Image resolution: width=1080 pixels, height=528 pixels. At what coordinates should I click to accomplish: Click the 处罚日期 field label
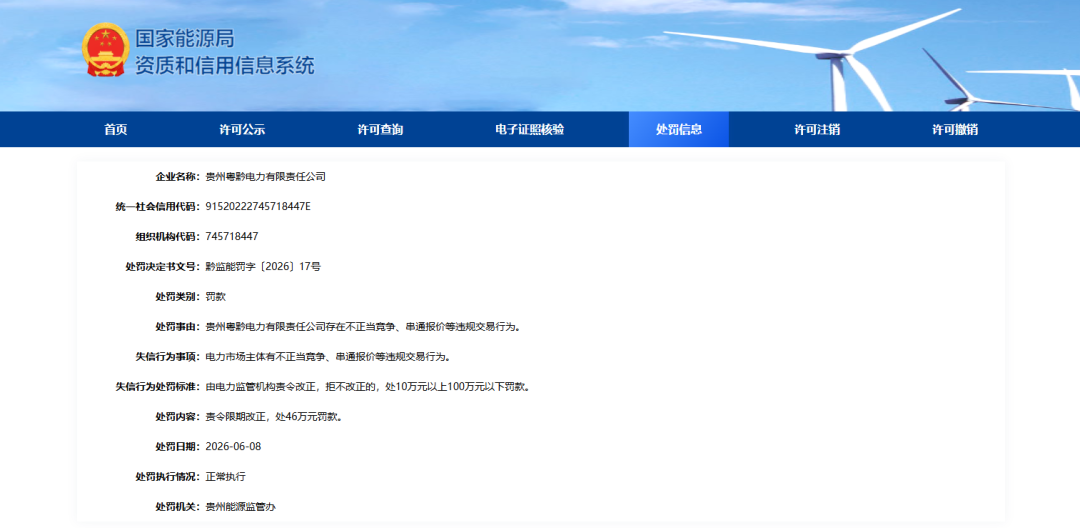(x=178, y=446)
